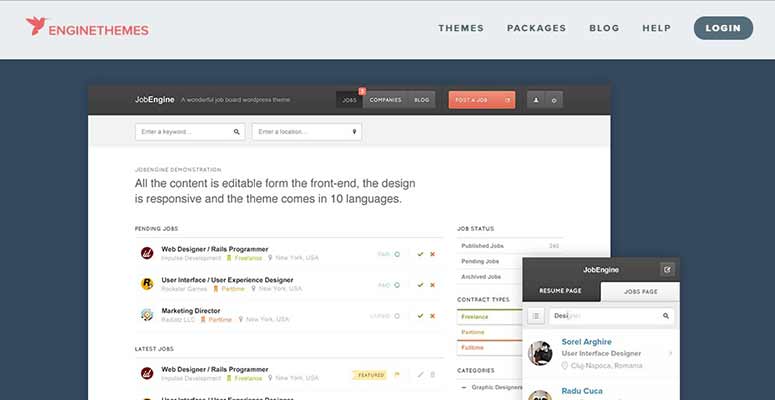Approve the Marketing Director job
The height and width of the screenshot is (400, 775).
click(x=420, y=316)
